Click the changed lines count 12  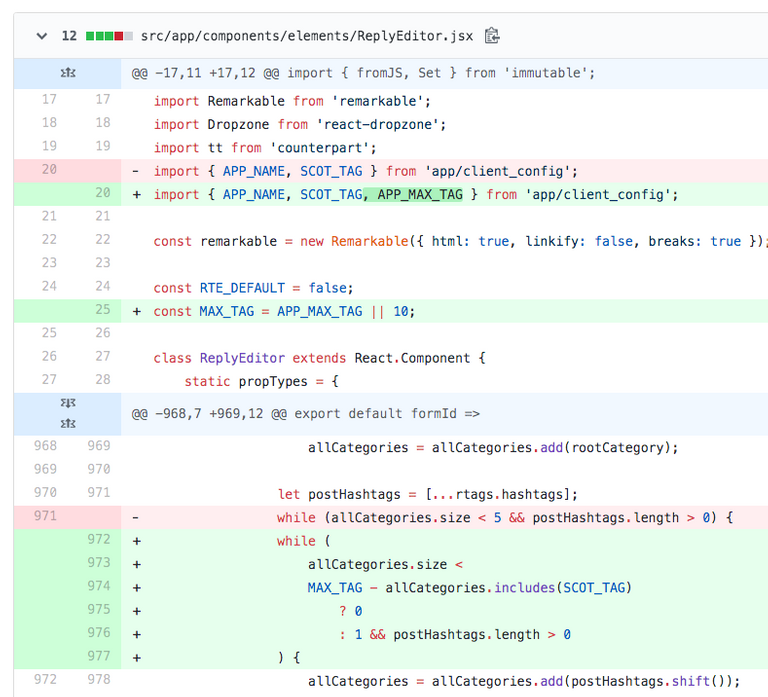69,36
